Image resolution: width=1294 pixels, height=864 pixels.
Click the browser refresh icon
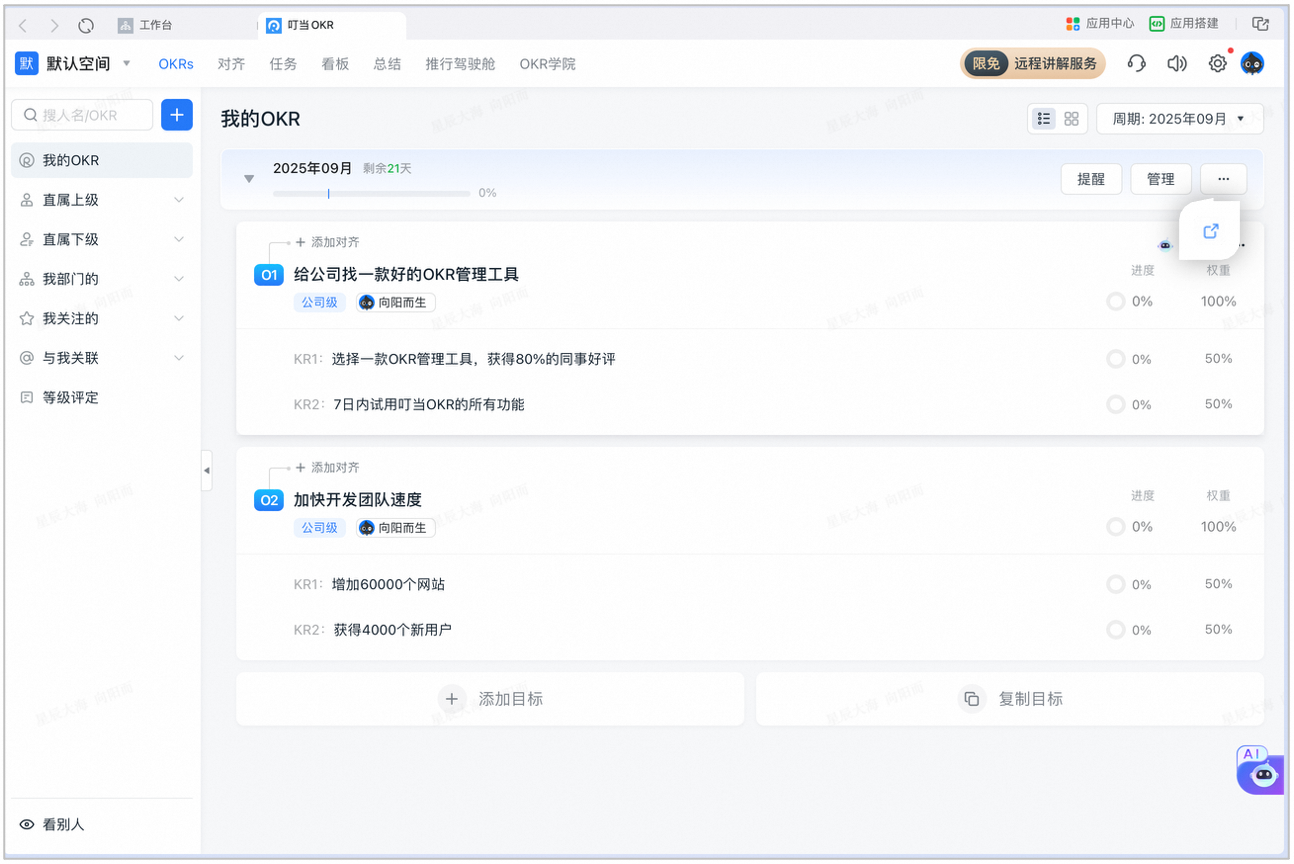click(86, 25)
